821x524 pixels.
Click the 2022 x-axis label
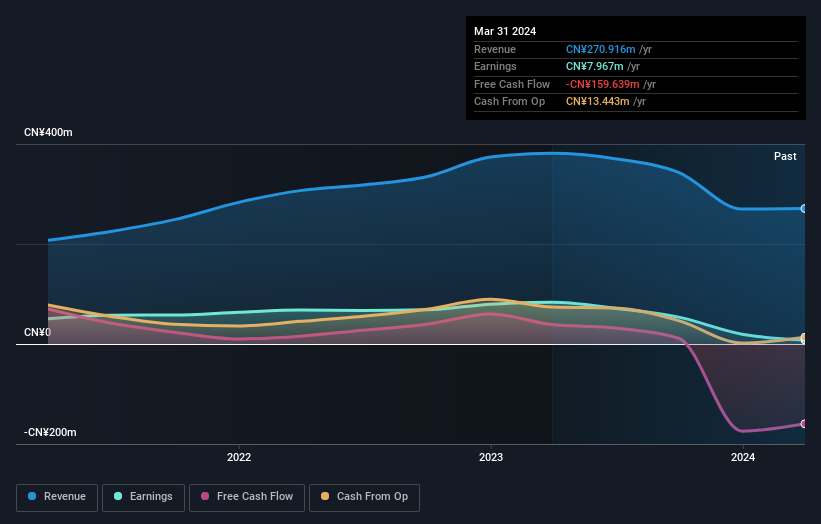[x=239, y=458]
